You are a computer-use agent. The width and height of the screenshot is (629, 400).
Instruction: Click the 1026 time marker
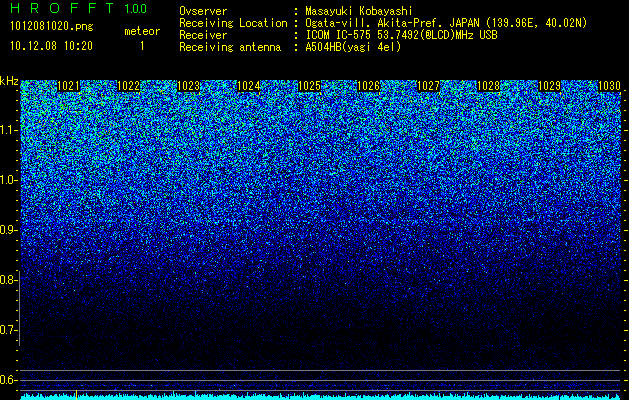click(x=369, y=86)
